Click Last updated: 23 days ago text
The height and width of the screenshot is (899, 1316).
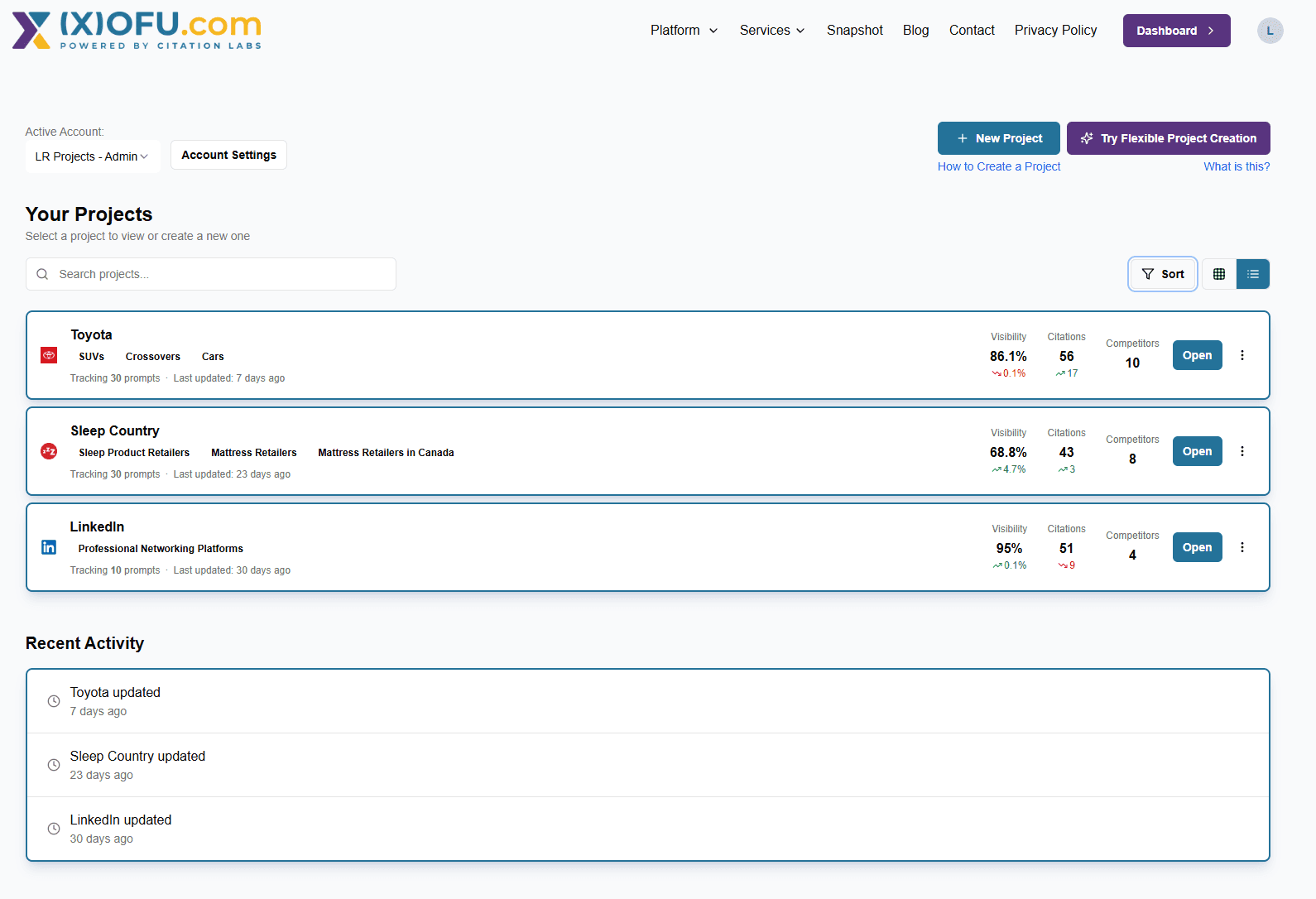coord(232,474)
